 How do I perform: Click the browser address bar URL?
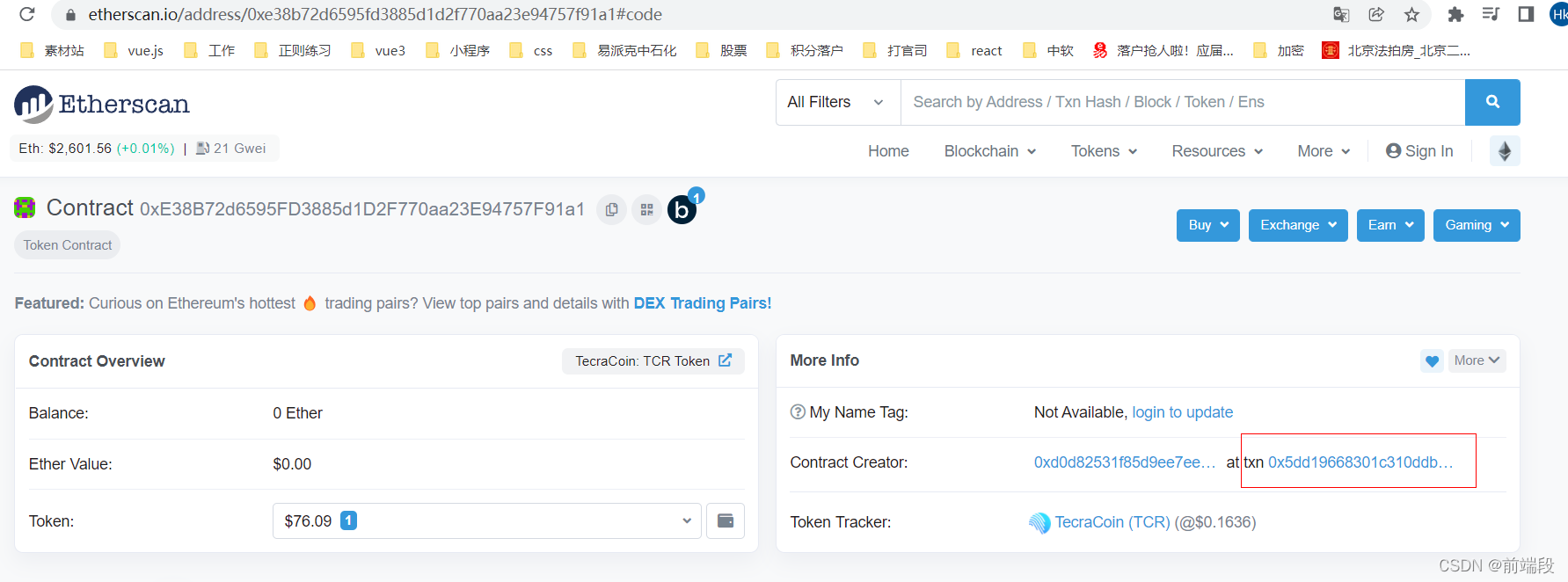(376, 14)
